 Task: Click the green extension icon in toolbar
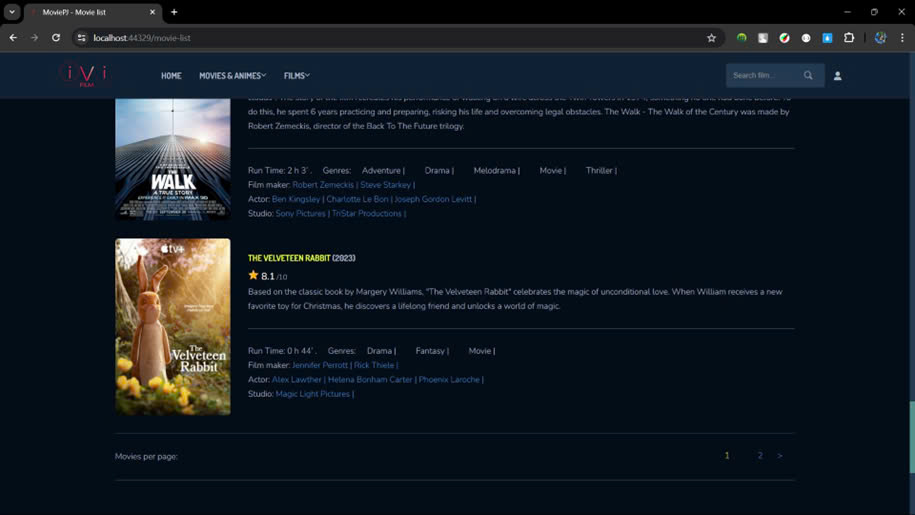741,38
